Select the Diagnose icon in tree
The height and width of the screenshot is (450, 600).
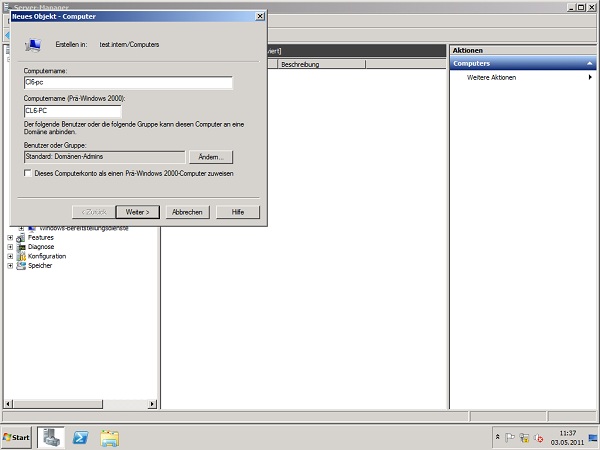21,247
